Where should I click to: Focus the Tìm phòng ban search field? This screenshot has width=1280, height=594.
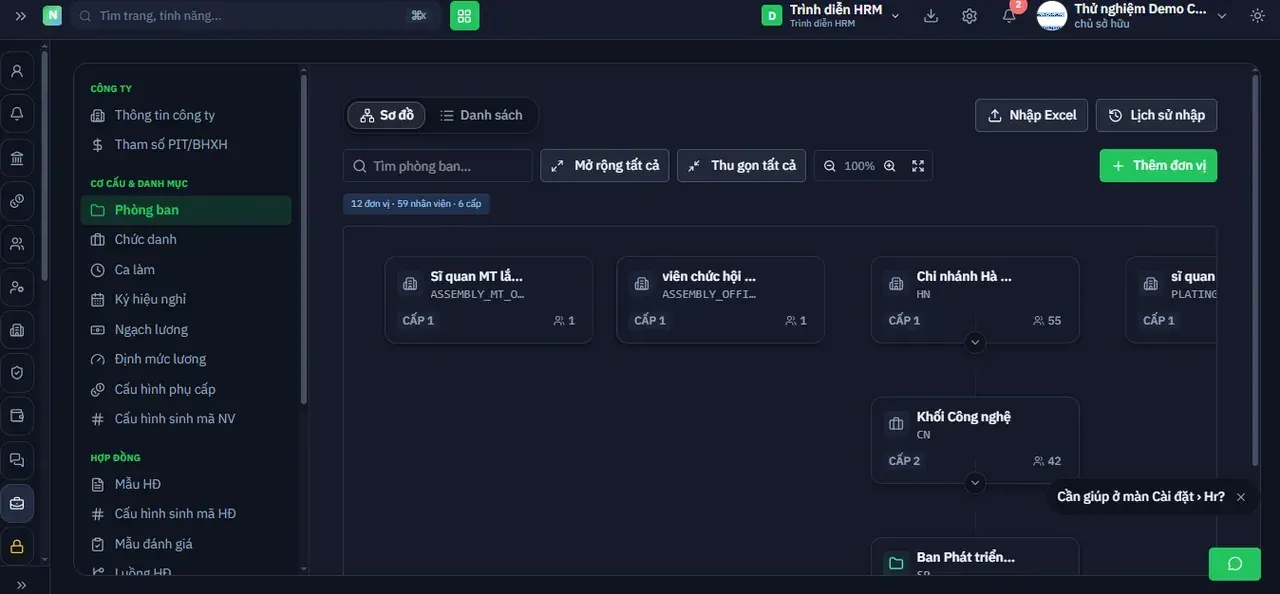(x=438, y=166)
